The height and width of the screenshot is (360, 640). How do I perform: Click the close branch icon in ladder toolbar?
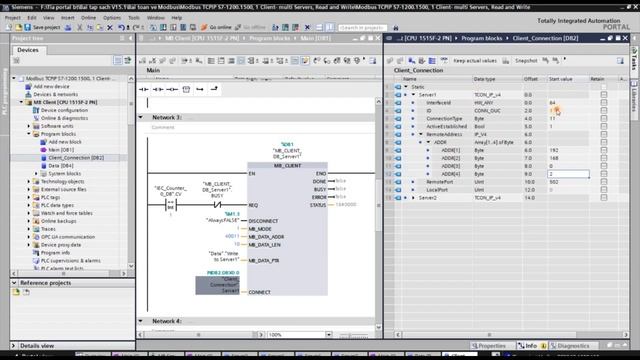[x=214, y=89]
